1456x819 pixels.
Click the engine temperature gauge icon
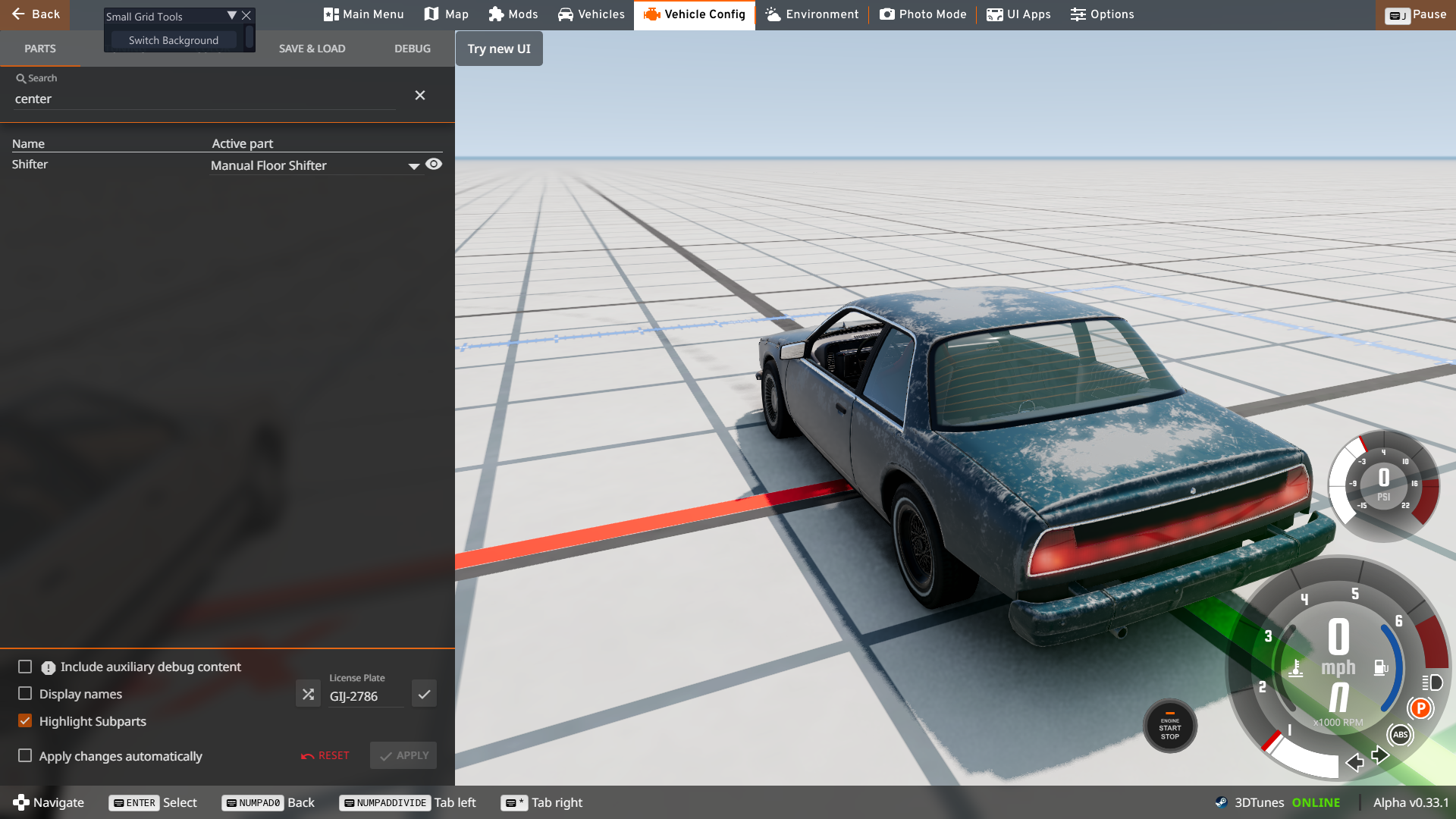click(x=1296, y=668)
